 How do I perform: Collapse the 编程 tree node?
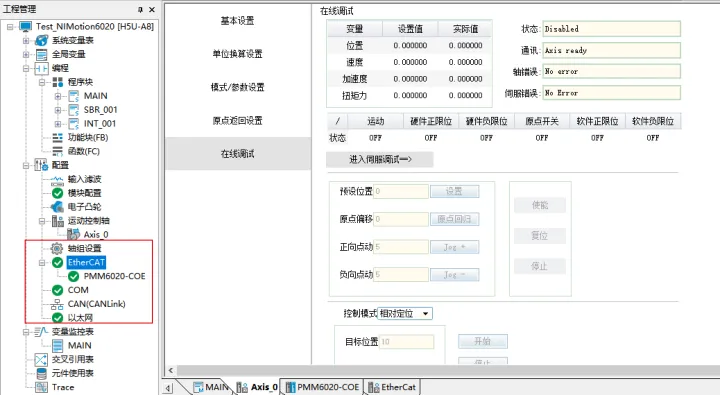coord(26,69)
